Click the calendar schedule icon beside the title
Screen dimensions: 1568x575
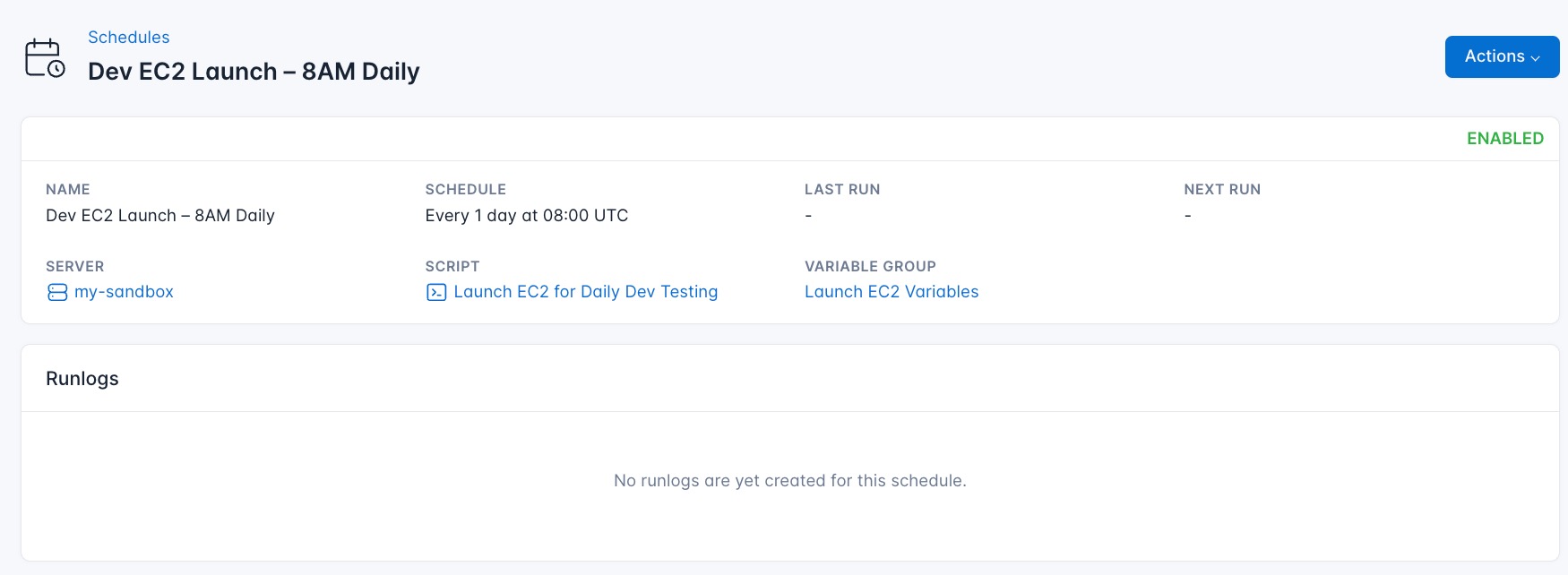(43, 56)
